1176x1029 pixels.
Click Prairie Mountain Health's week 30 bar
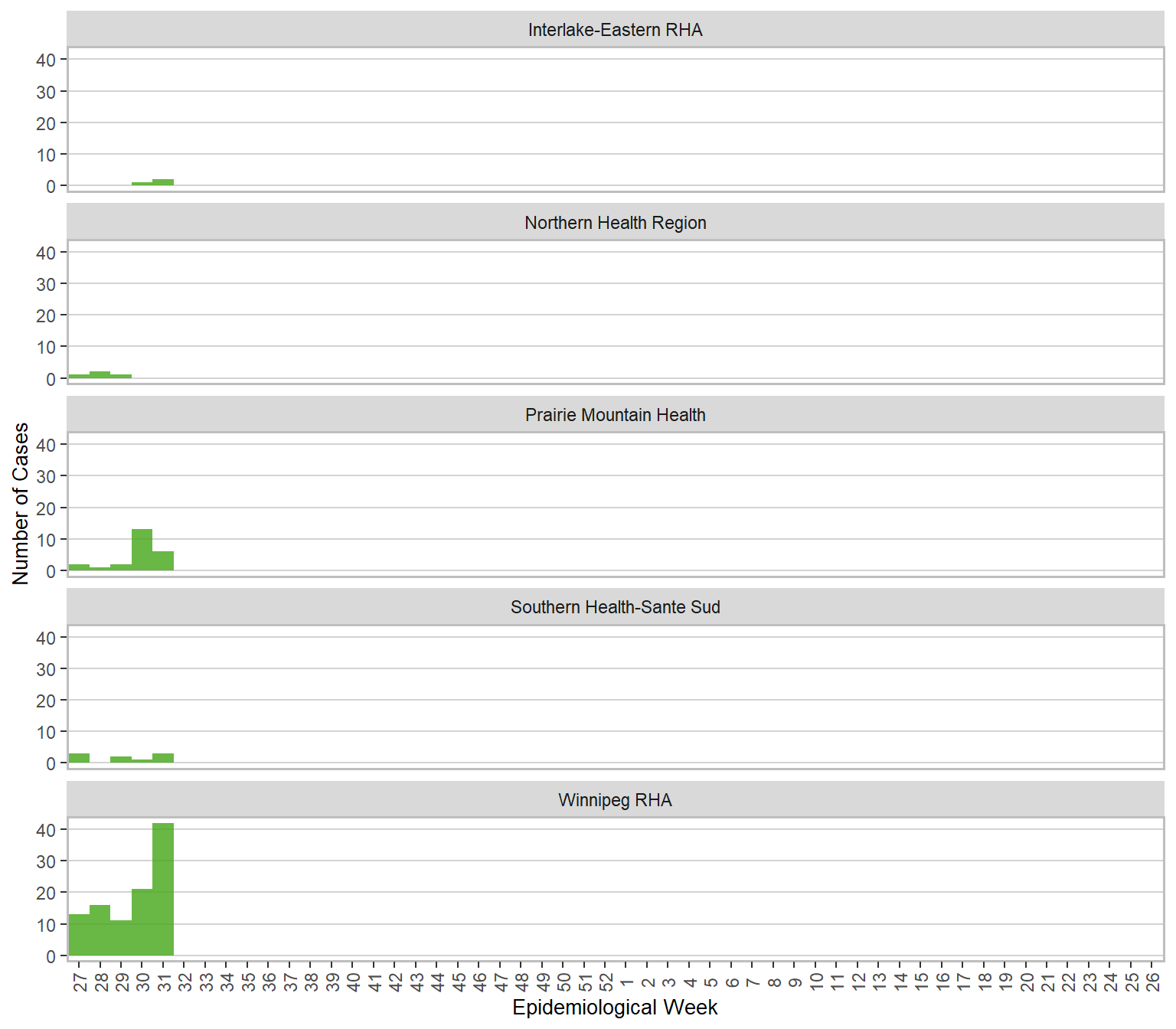pos(142,550)
